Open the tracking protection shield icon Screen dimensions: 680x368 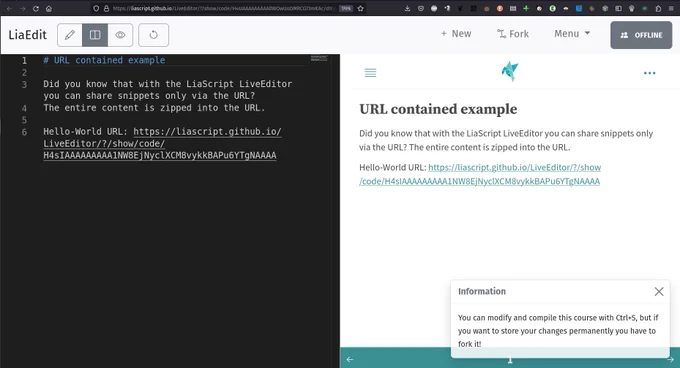point(96,8)
